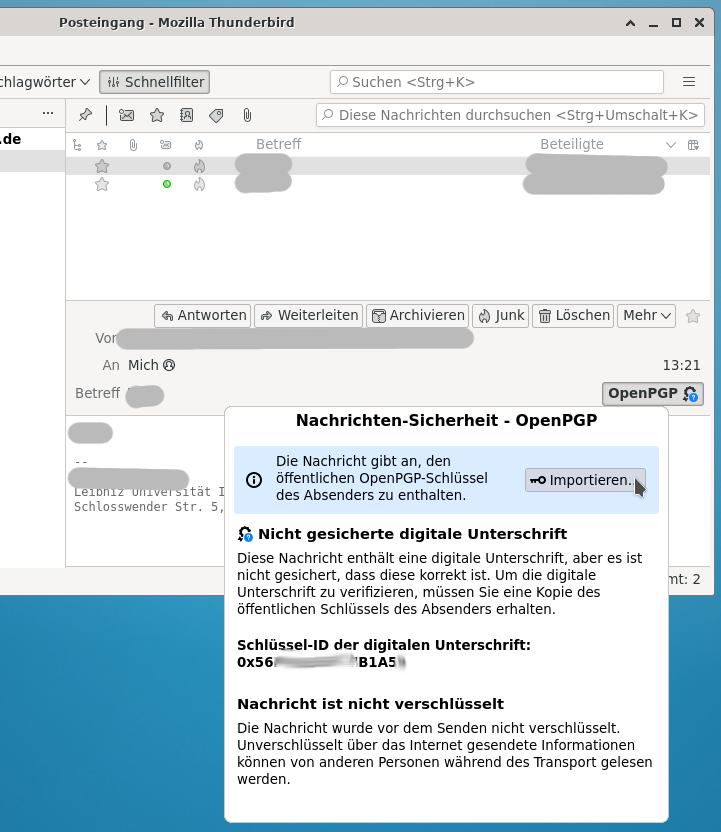Open column picker icon in message list
The width and height of the screenshot is (721, 832).
[693, 145]
